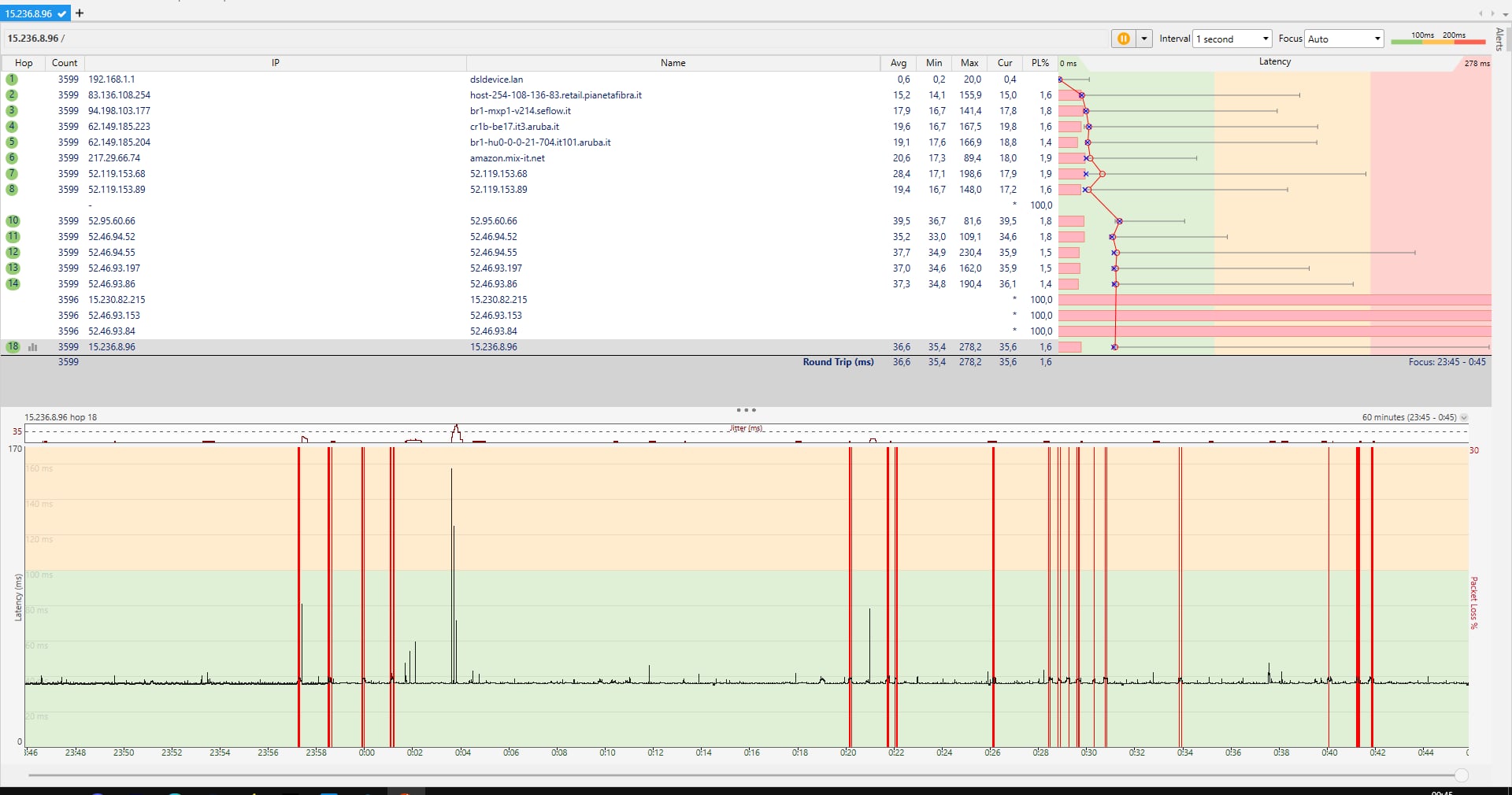This screenshot has height=795, width=1512.
Task: Click the Avg column header
Action: coord(898,63)
